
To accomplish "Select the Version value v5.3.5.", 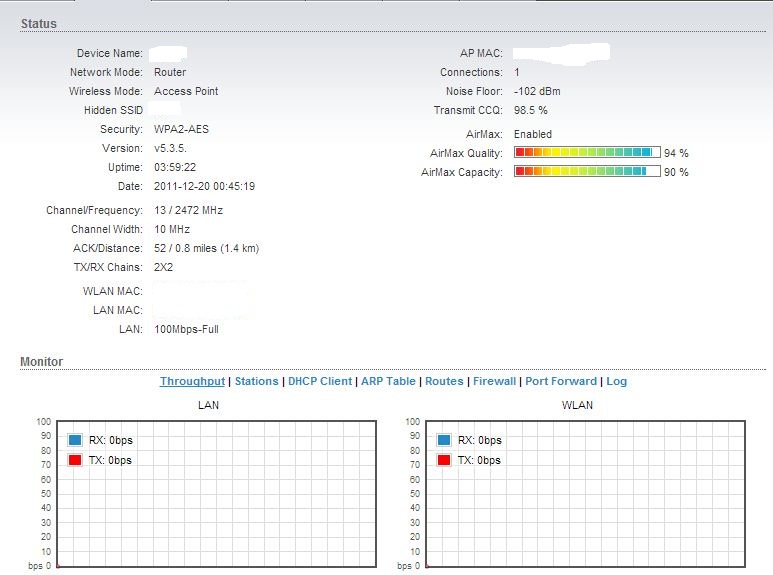I will (x=170, y=148).
